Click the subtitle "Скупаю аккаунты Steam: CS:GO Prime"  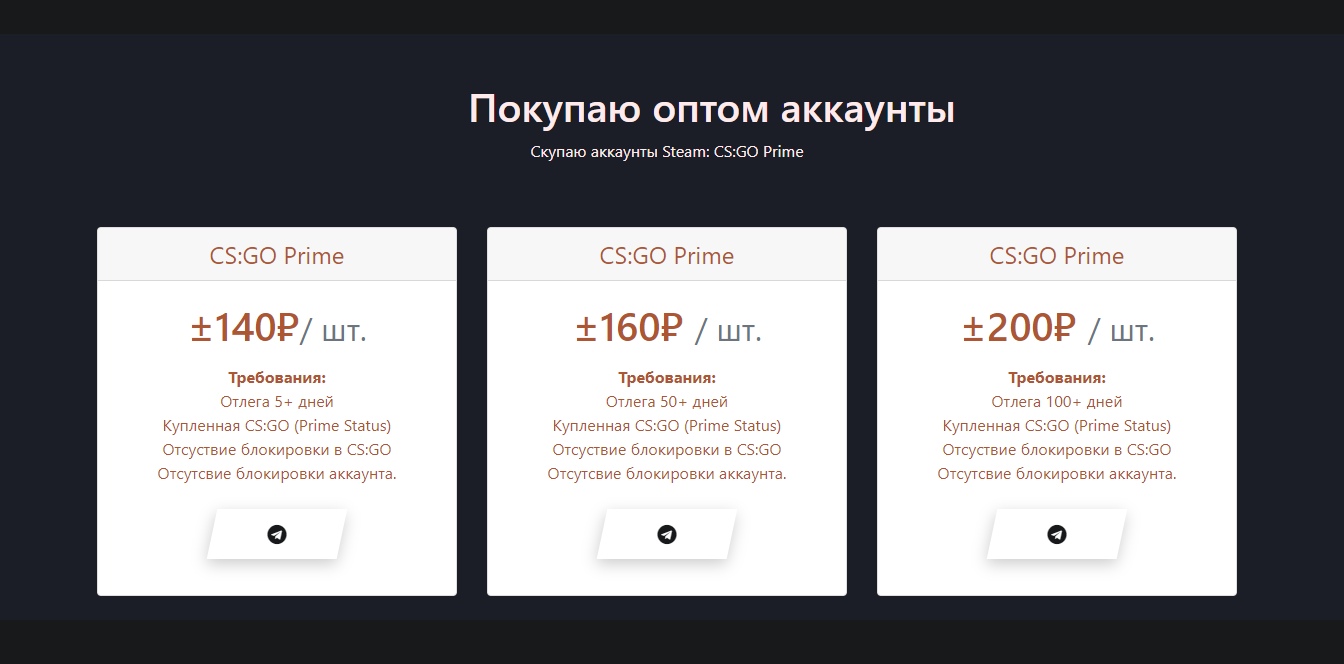667,152
